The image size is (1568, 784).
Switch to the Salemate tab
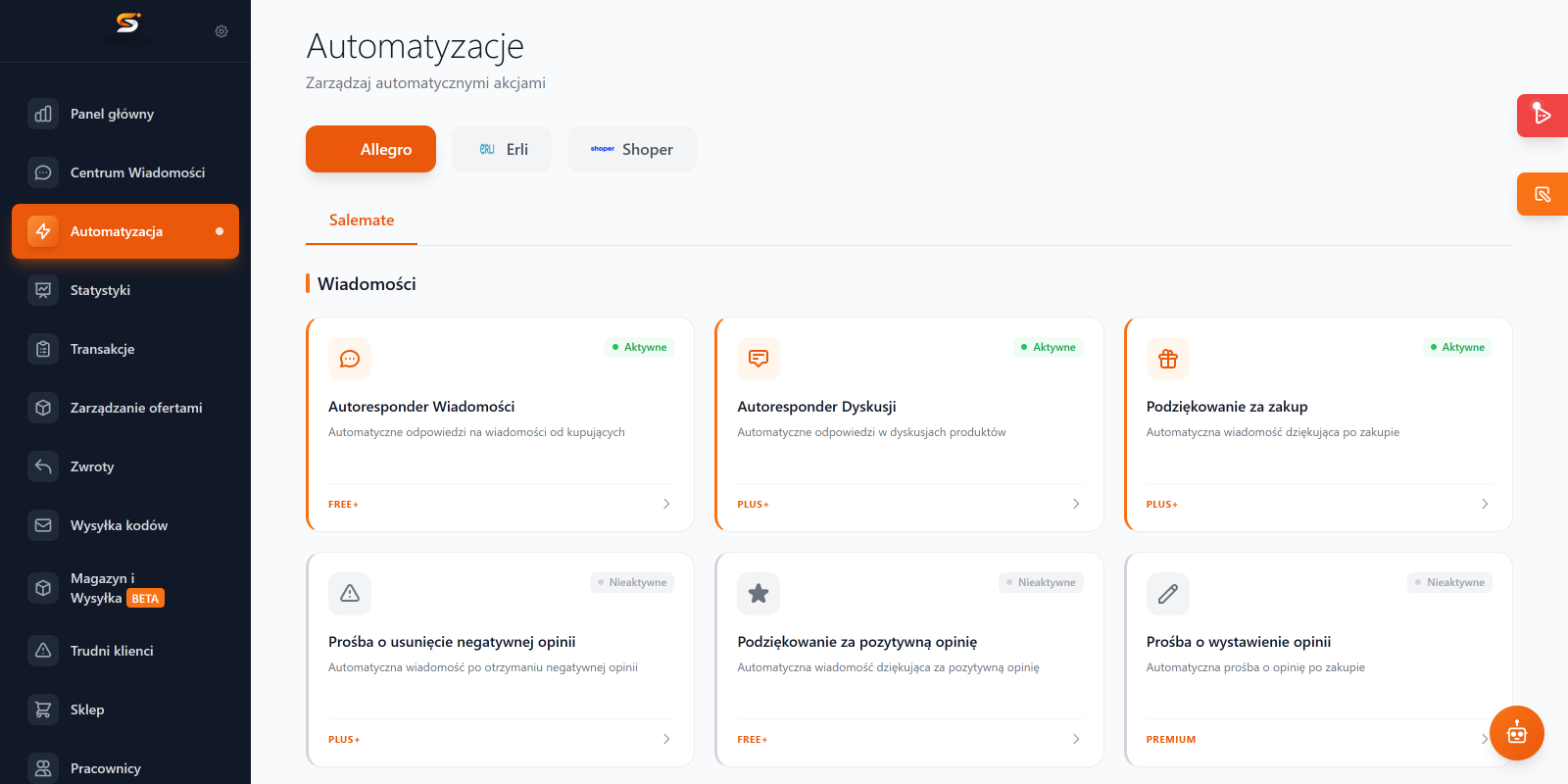tap(362, 220)
